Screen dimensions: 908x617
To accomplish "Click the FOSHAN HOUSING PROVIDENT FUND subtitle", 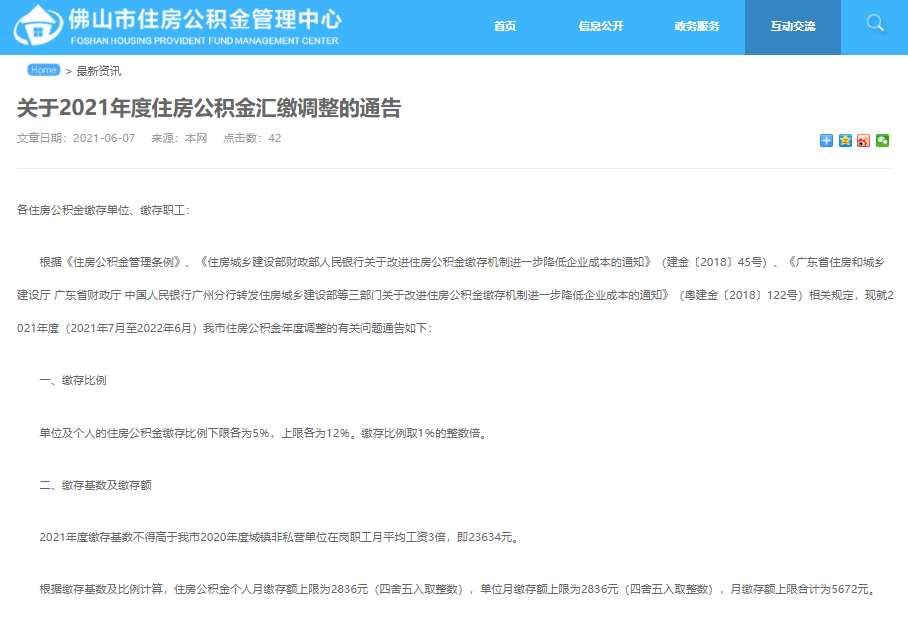I will tap(204, 41).
